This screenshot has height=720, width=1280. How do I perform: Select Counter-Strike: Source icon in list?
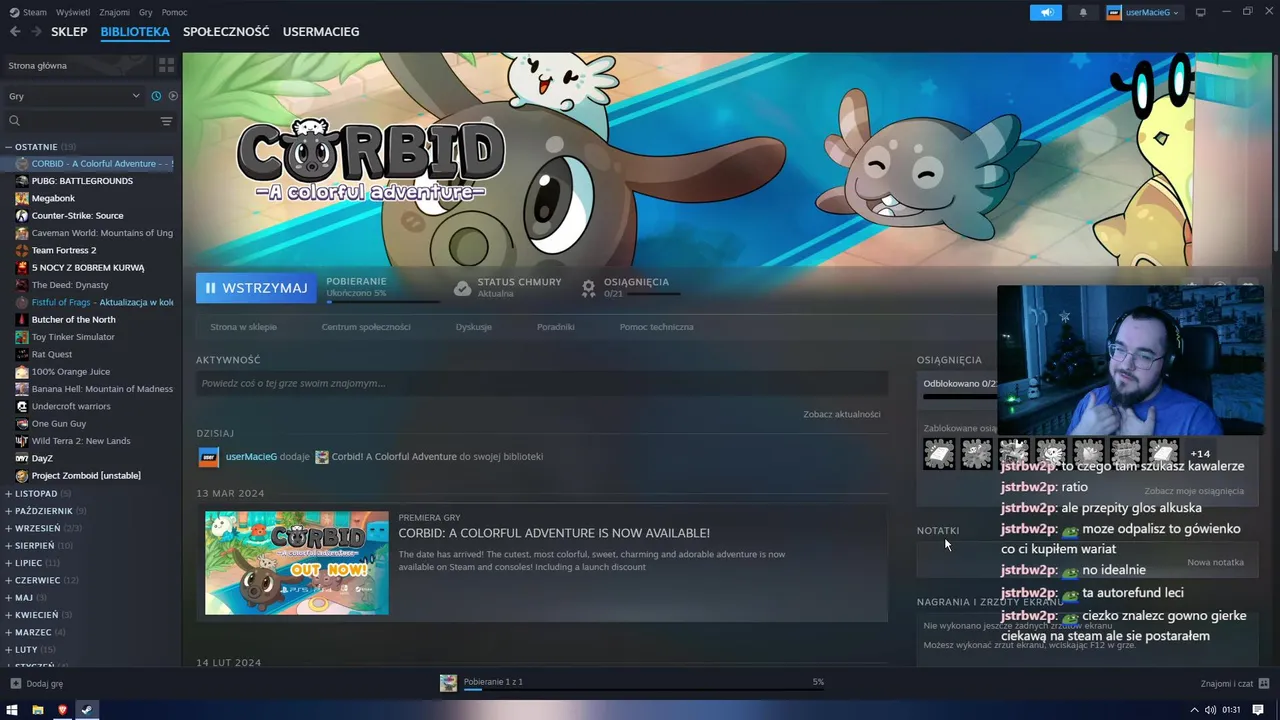click(22, 216)
